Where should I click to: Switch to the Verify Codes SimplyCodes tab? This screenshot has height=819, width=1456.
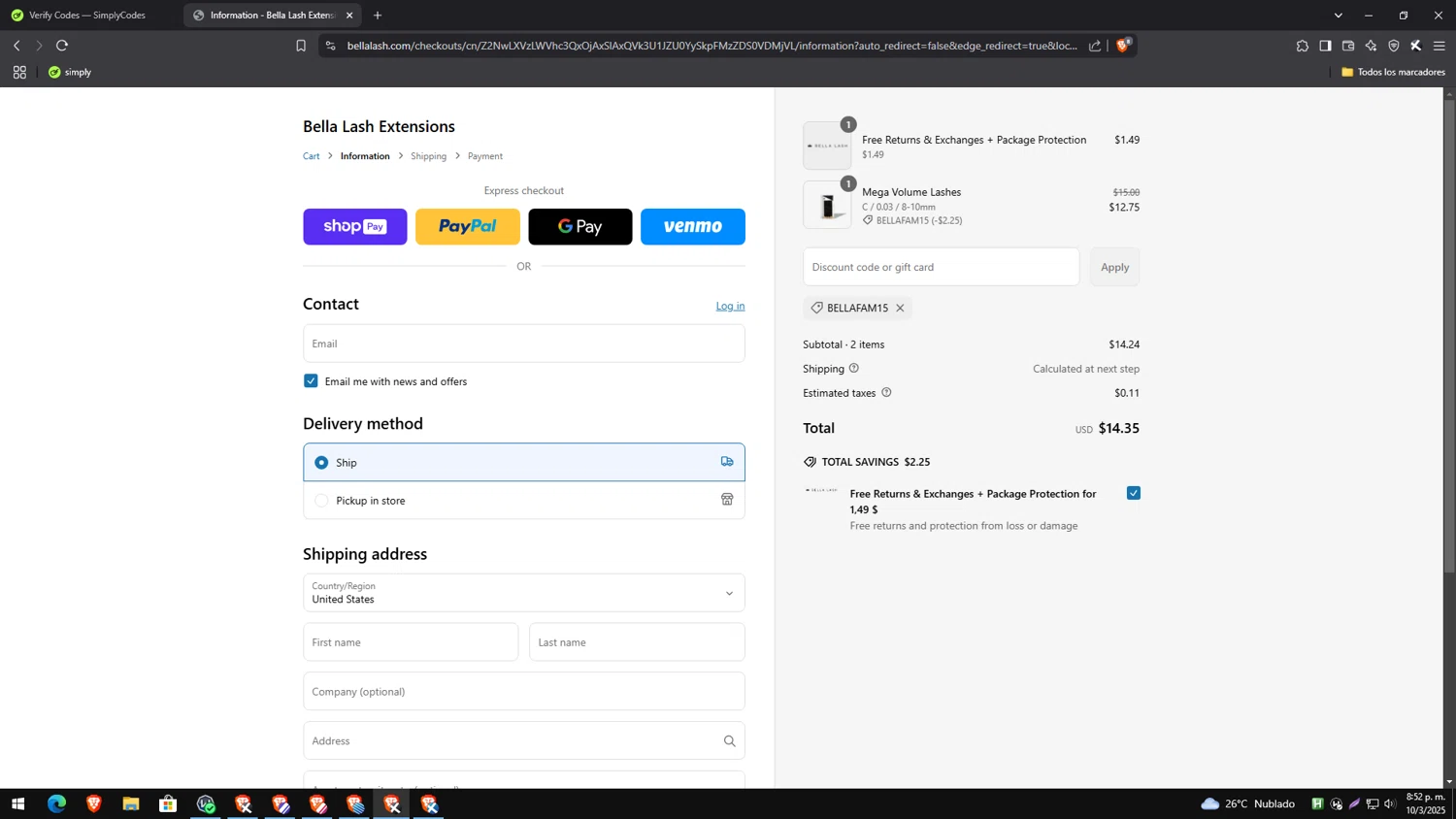87,16
